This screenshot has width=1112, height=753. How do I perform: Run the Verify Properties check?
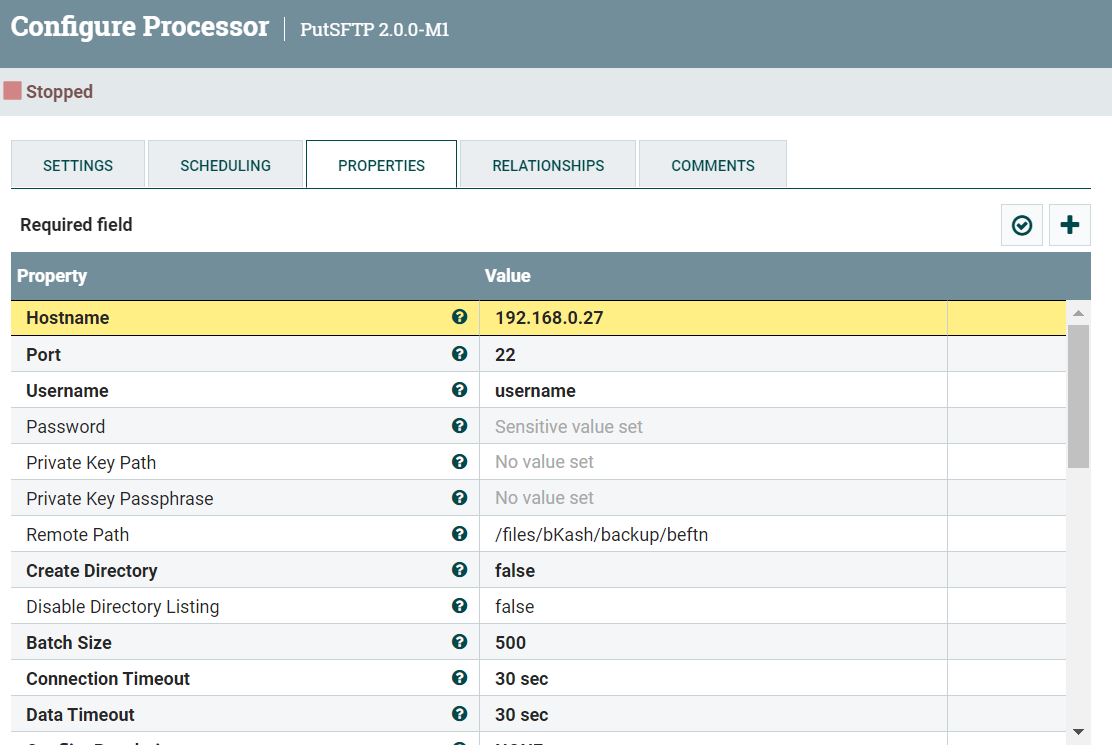coord(1021,225)
